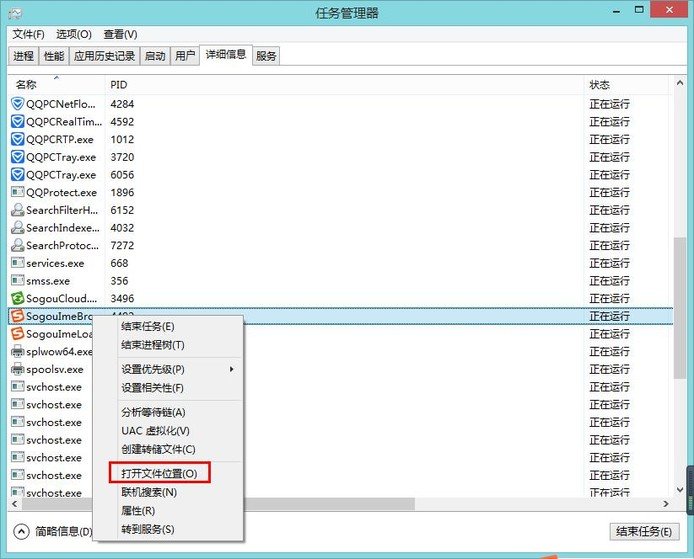Select the 详细信息 tab
Viewport: 694px width, 559px height.
point(226,54)
